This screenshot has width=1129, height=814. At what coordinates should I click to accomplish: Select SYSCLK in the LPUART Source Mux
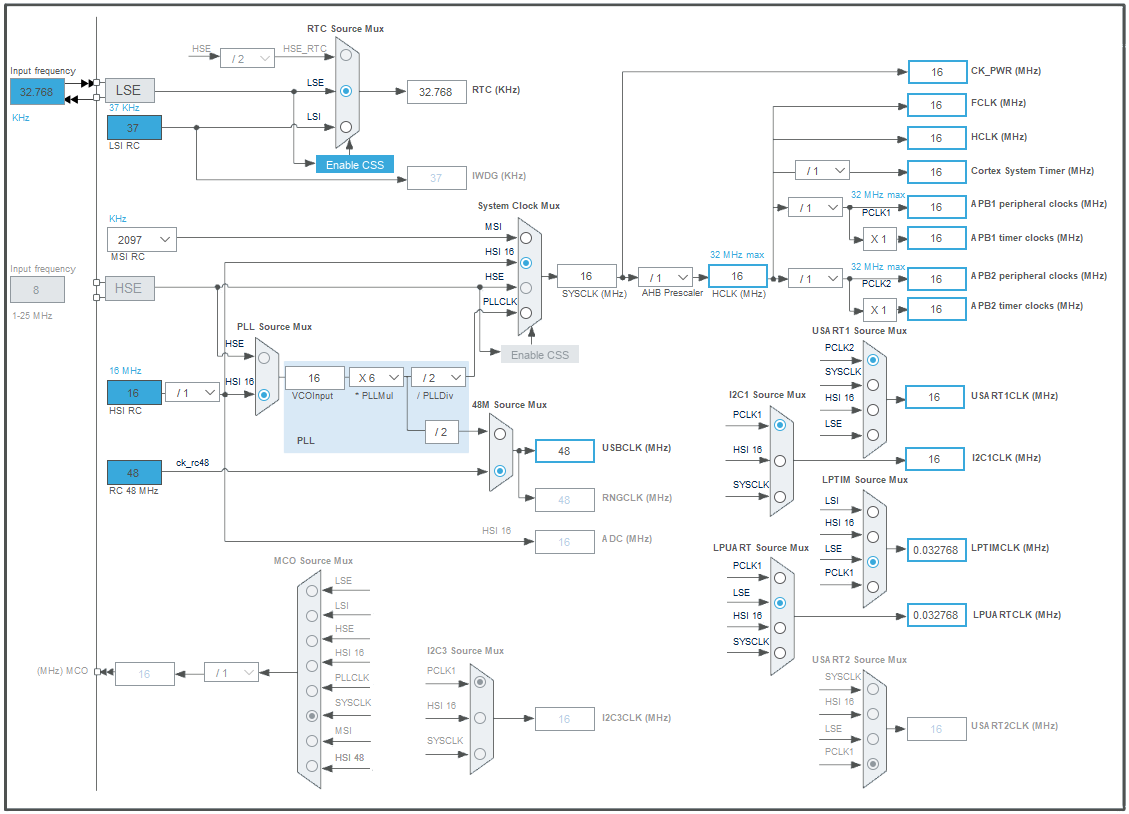pos(780,653)
